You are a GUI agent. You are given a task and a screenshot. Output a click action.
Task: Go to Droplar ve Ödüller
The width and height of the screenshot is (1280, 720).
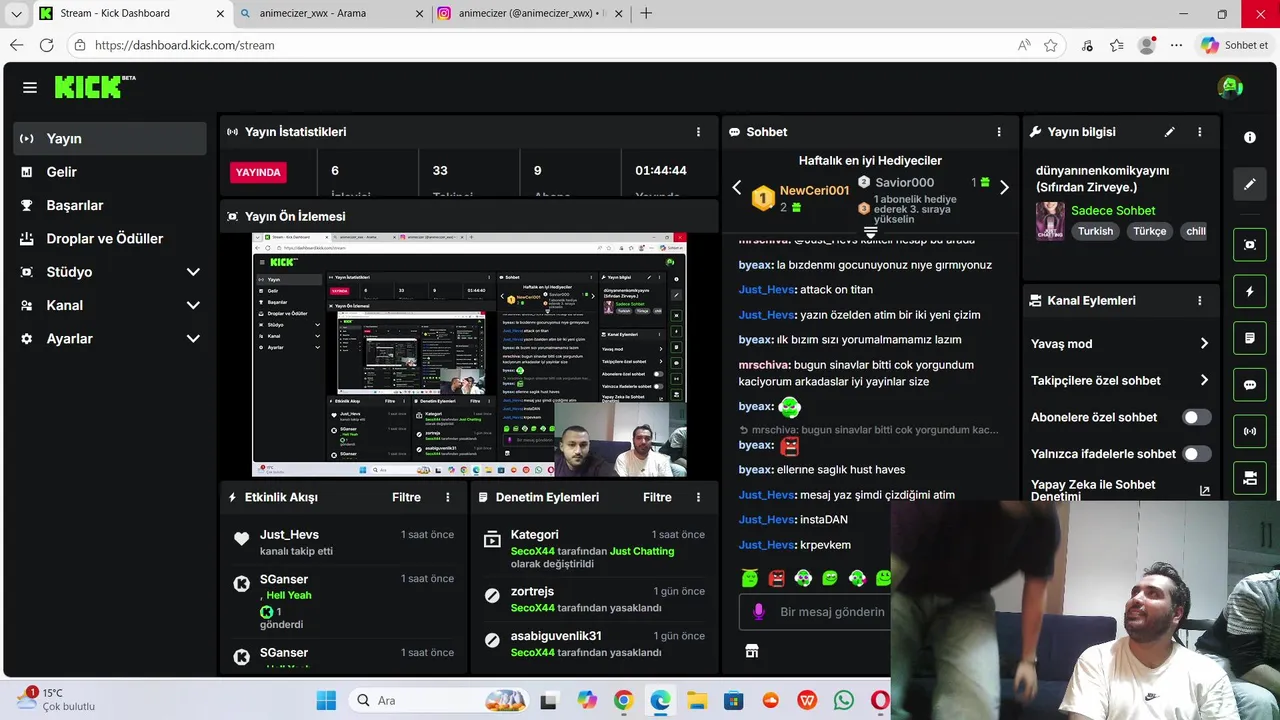click(x=110, y=238)
